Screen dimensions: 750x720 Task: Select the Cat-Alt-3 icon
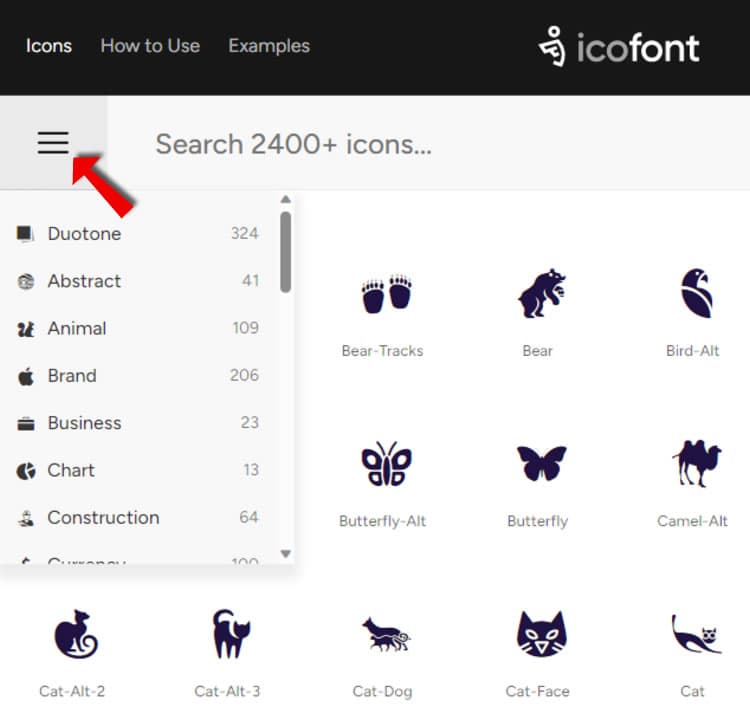point(230,634)
